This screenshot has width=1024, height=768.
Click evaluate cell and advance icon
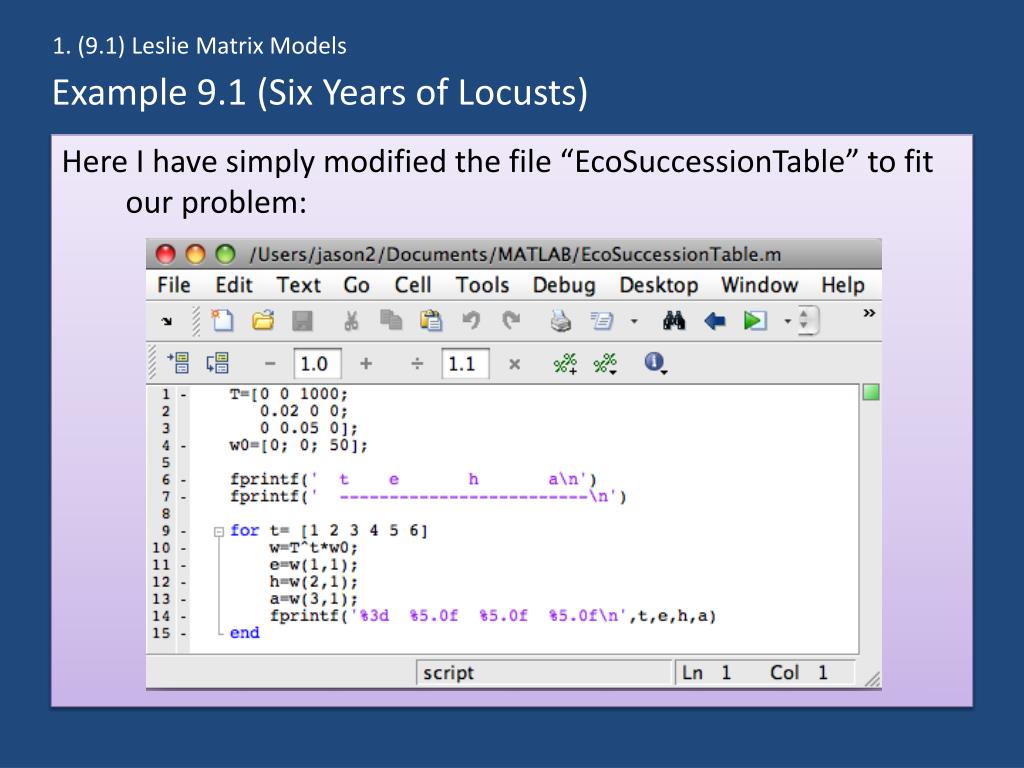point(217,362)
